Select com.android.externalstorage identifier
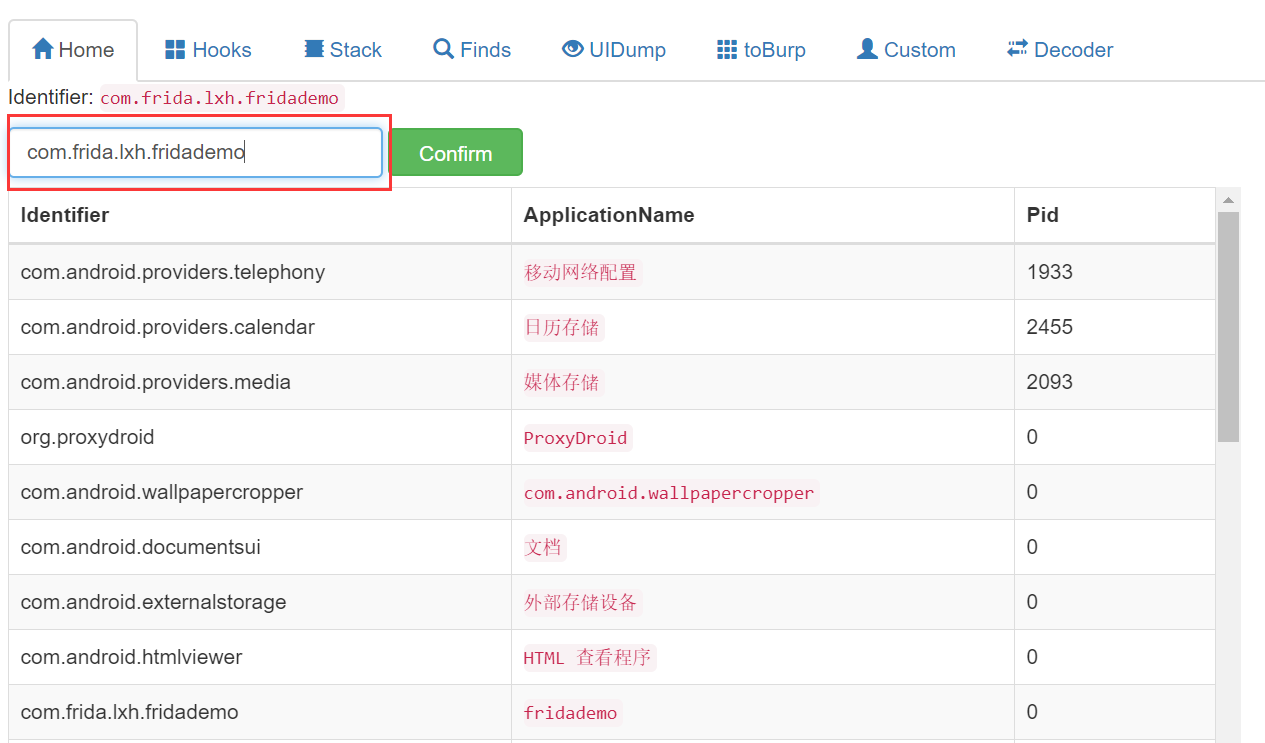The width and height of the screenshot is (1265, 743). (154, 602)
